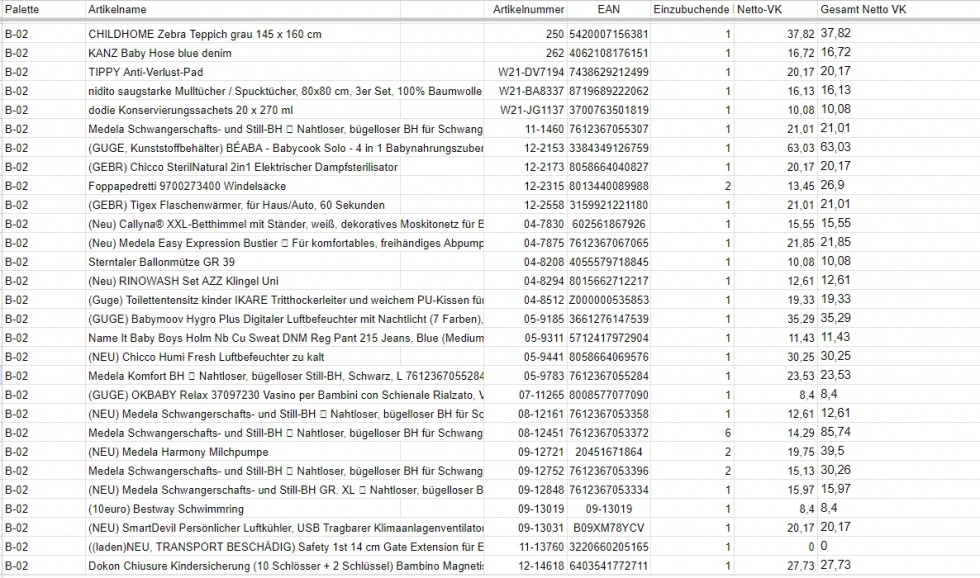Click EAN B09XM78YCV
The height and width of the screenshot is (578, 980).
tap(609, 528)
